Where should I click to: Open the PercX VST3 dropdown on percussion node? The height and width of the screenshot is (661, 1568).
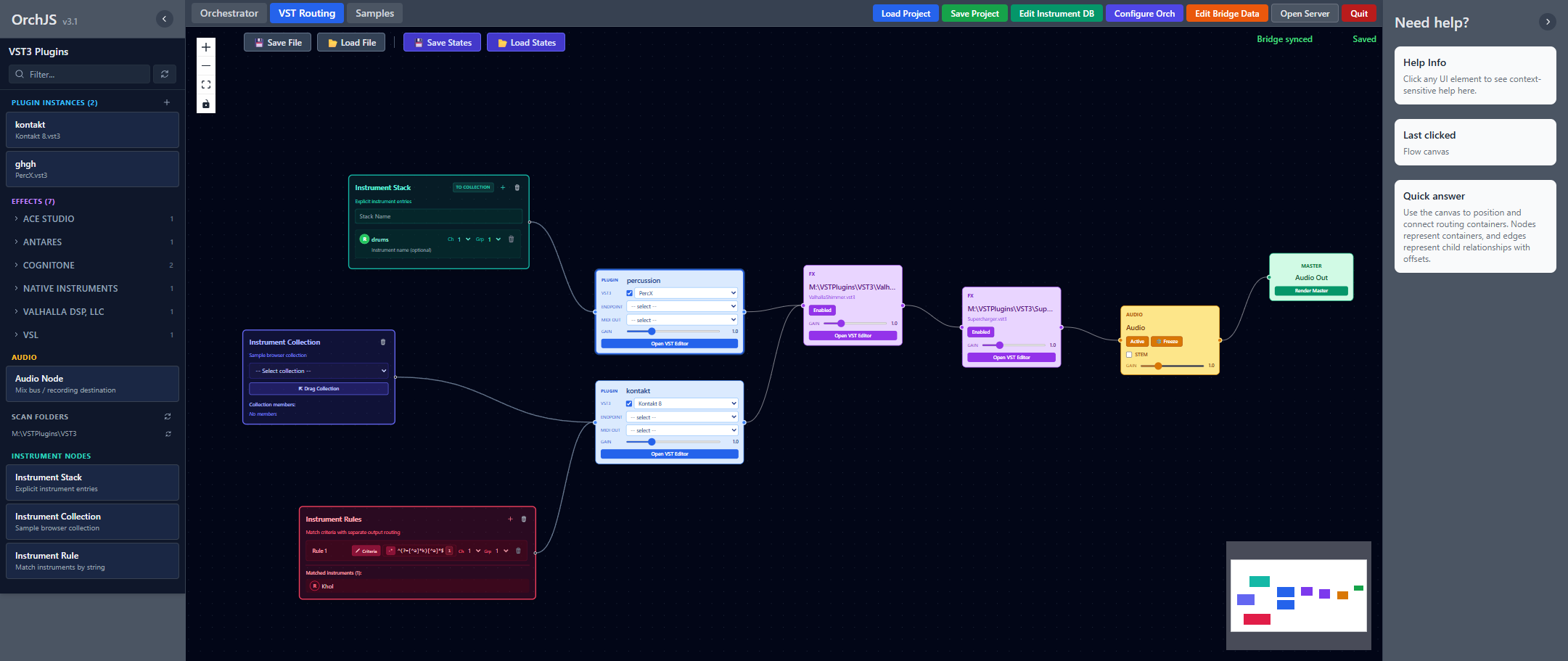tap(686, 293)
